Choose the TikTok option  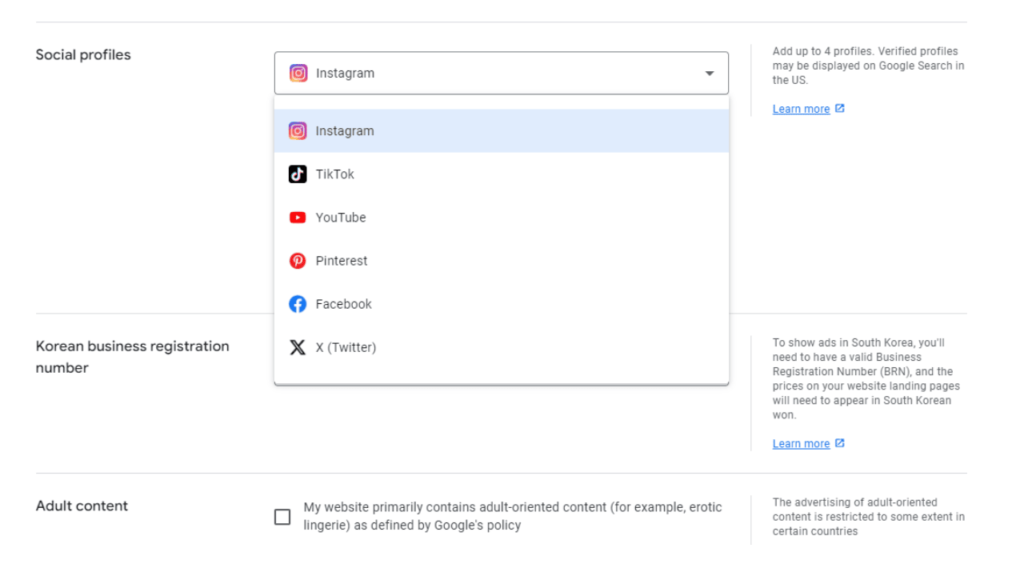pyautogui.click(x=502, y=174)
